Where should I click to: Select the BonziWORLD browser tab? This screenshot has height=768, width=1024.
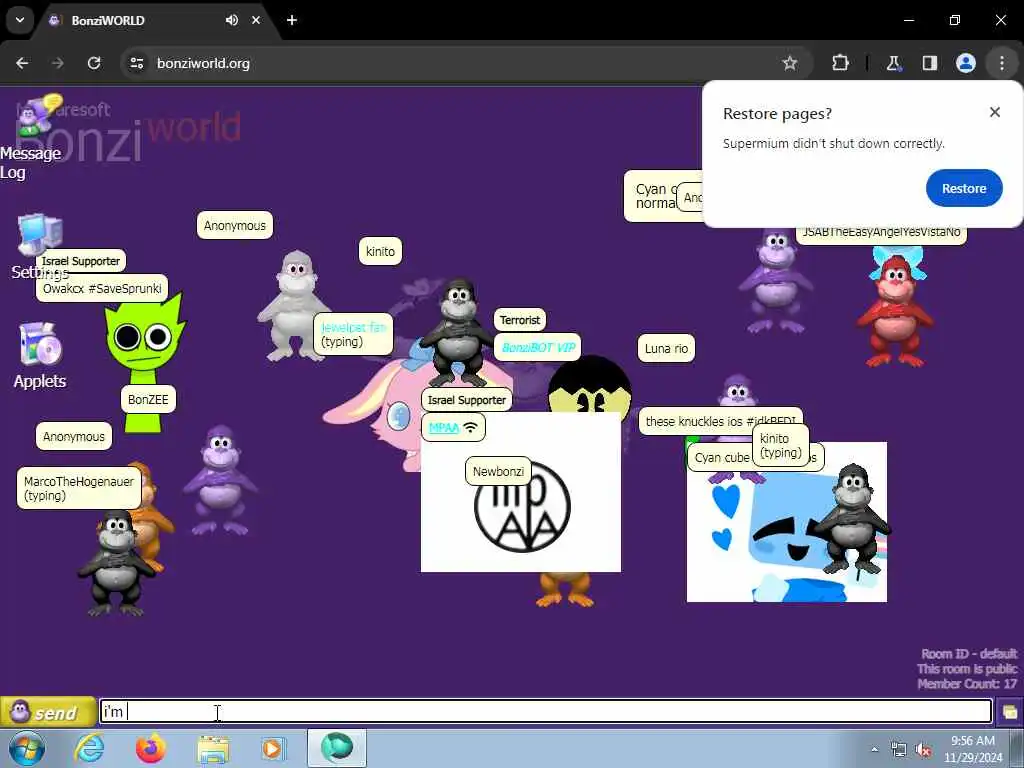(157, 20)
